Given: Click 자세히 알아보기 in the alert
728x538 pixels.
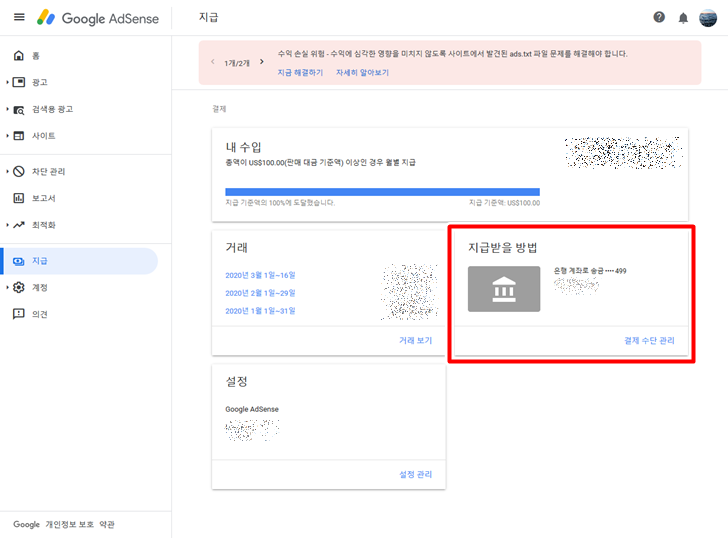Looking at the screenshot, I should 362,73.
